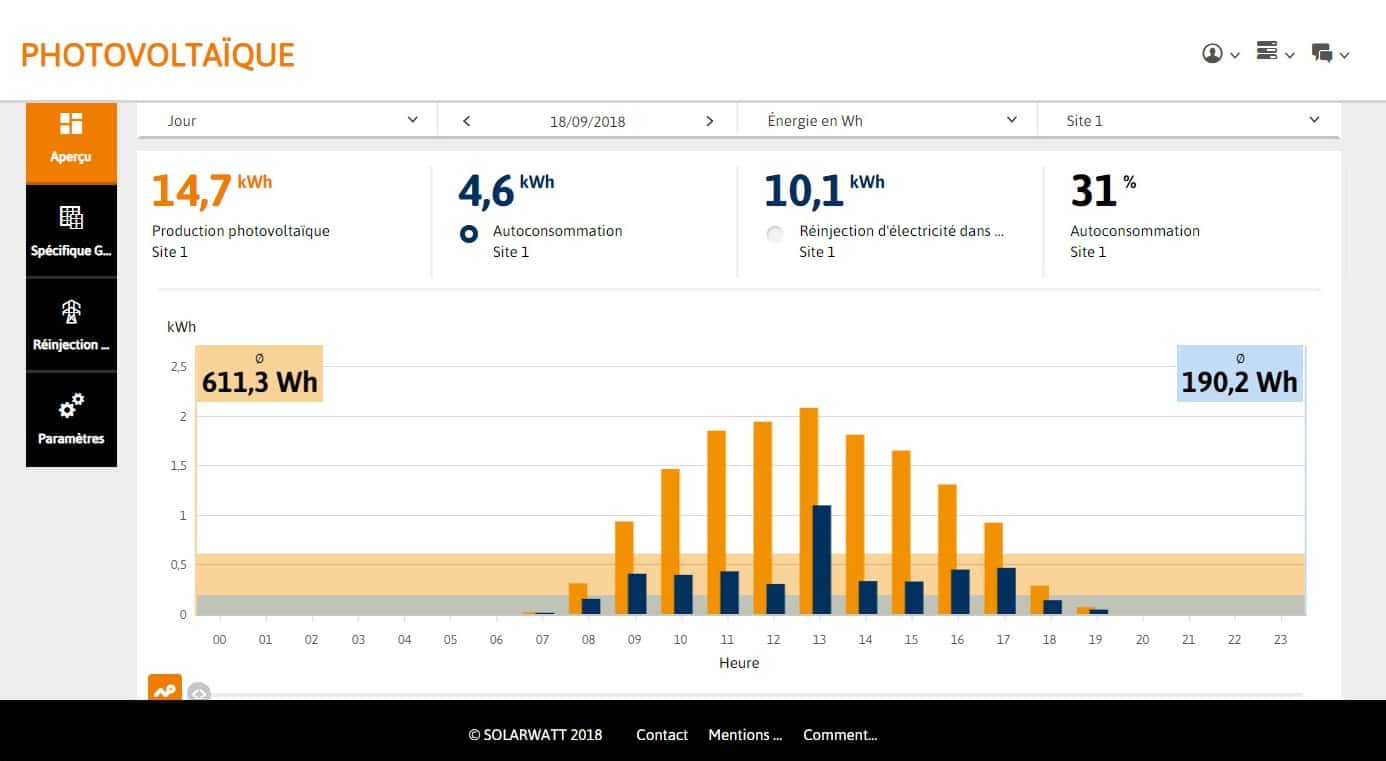
Task: Open the Énergie en Wh unit dropdown
Action: coord(887,121)
